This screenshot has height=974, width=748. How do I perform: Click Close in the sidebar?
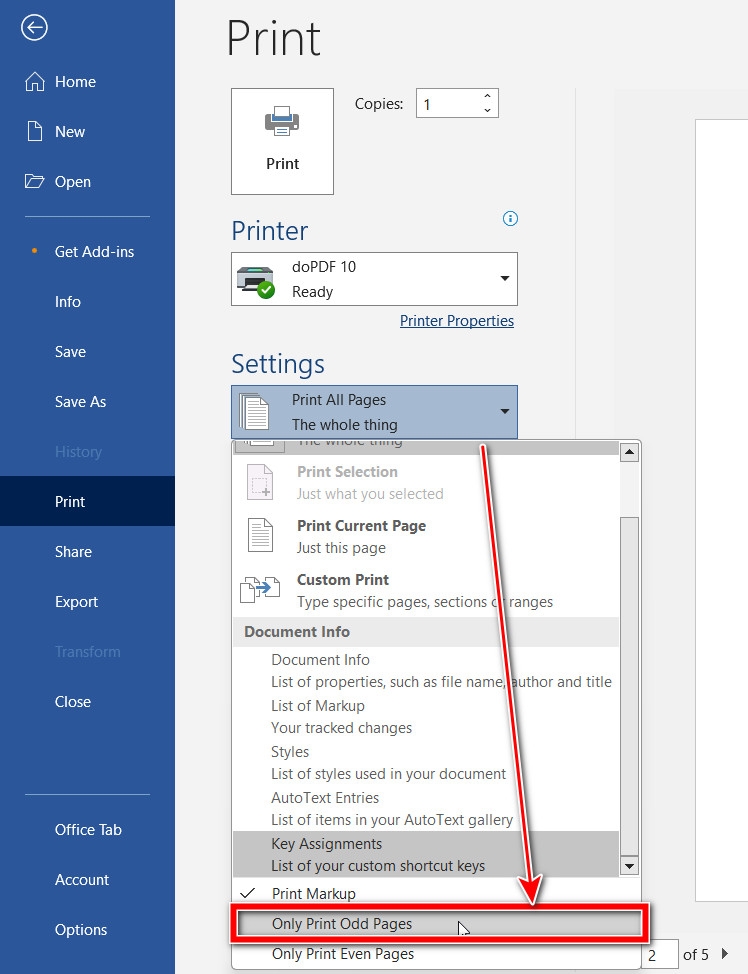click(87, 701)
